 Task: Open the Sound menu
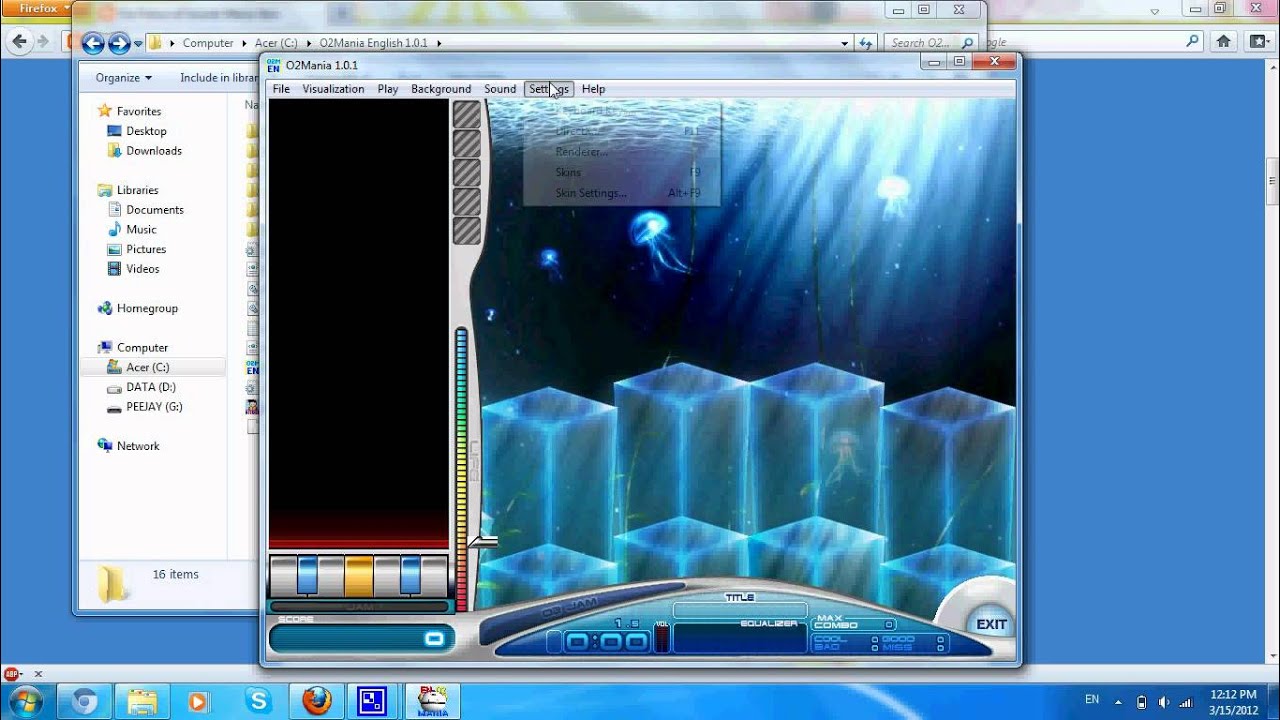pos(500,89)
